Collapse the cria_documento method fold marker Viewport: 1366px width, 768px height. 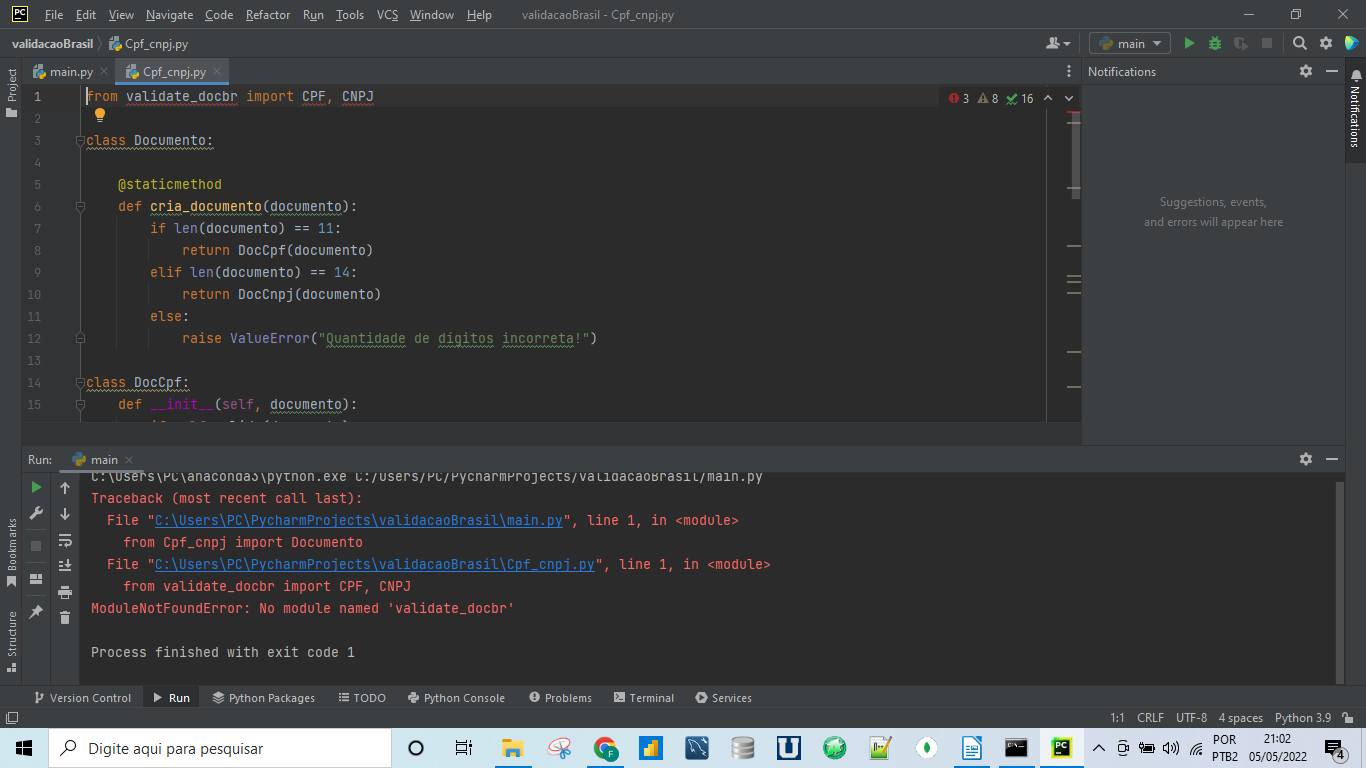[x=80, y=207]
